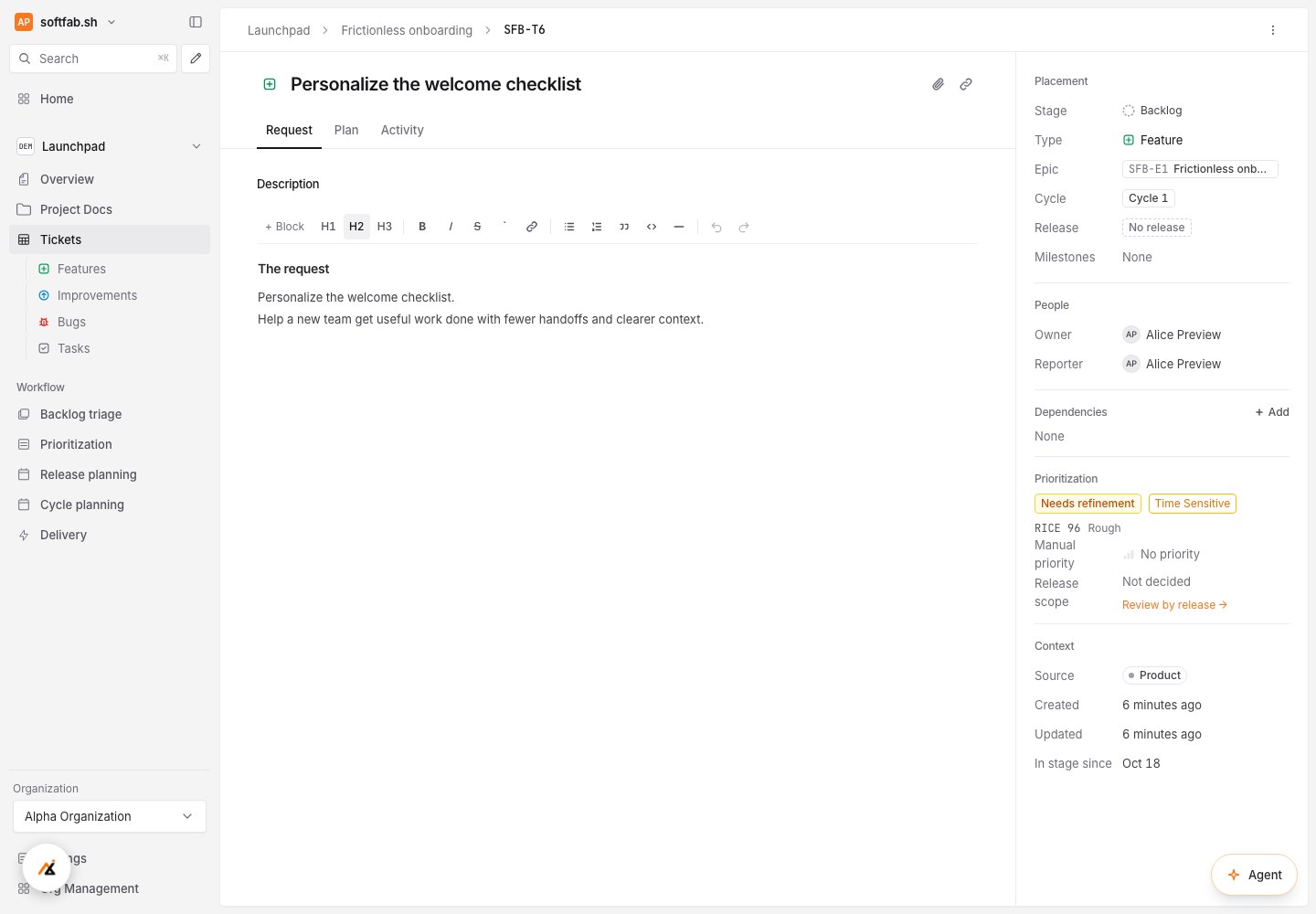The width and height of the screenshot is (1316, 914).
Task: Insert a numbered list
Action: 597,227
